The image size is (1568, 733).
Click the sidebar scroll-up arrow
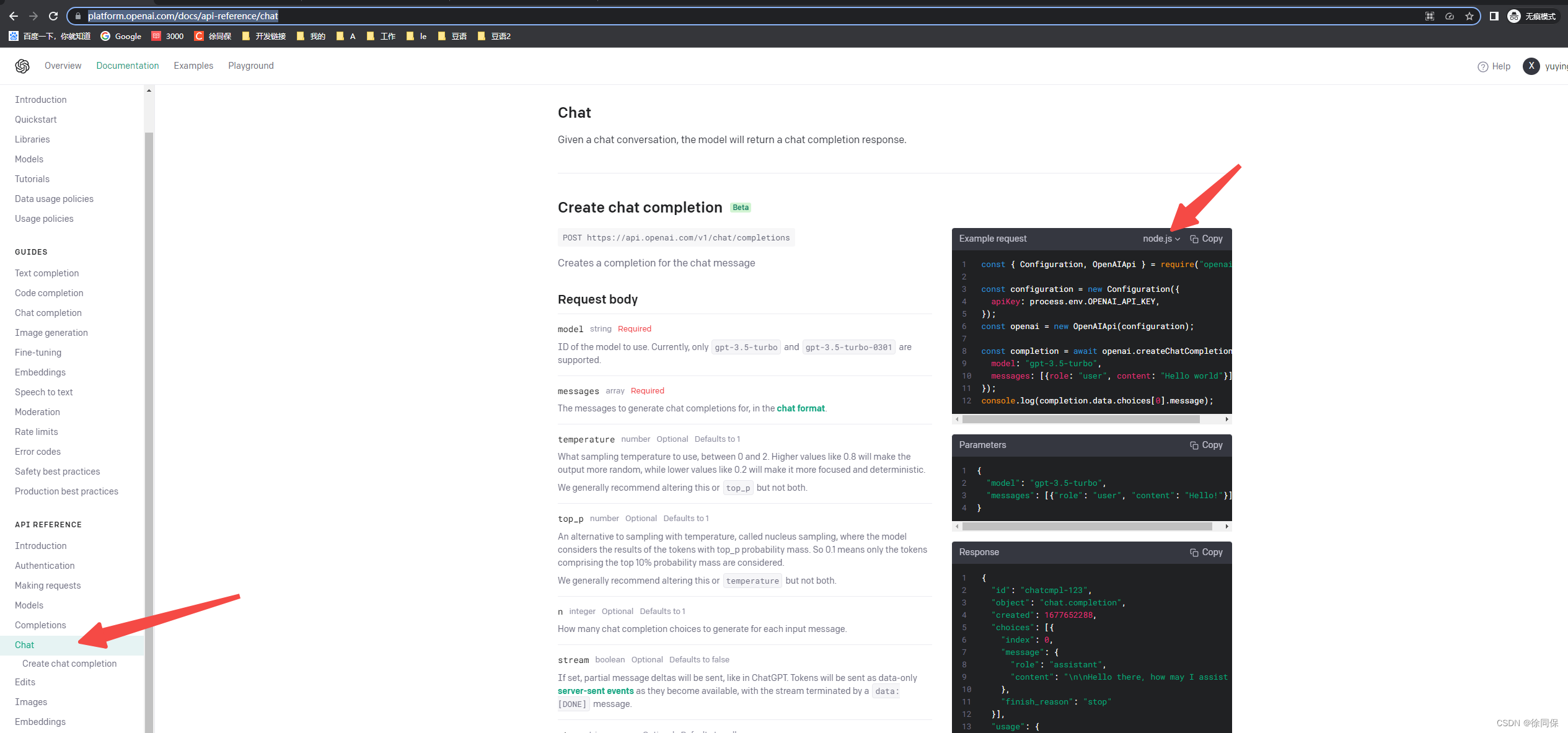(x=149, y=91)
